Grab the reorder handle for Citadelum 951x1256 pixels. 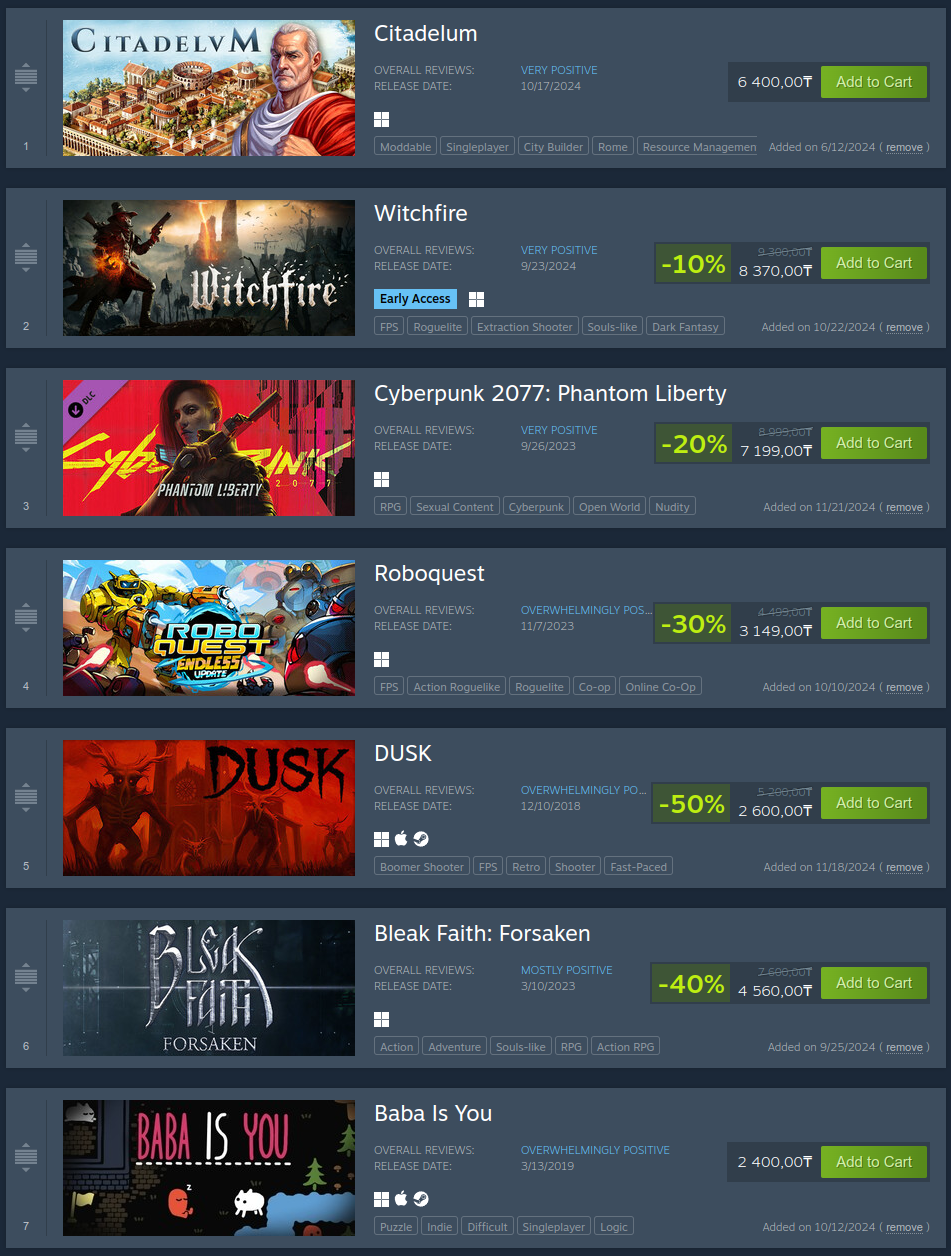pos(26,77)
